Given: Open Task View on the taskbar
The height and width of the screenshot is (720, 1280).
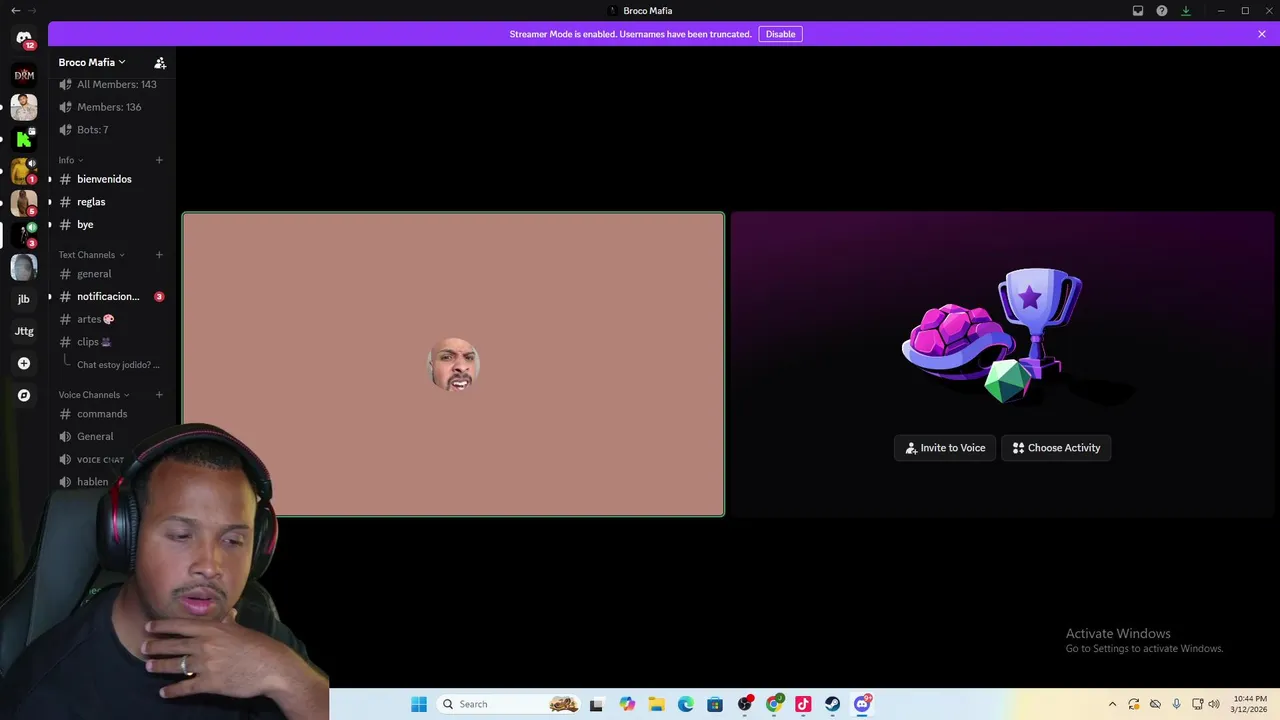Looking at the screenshot, I should pos(597,704).
